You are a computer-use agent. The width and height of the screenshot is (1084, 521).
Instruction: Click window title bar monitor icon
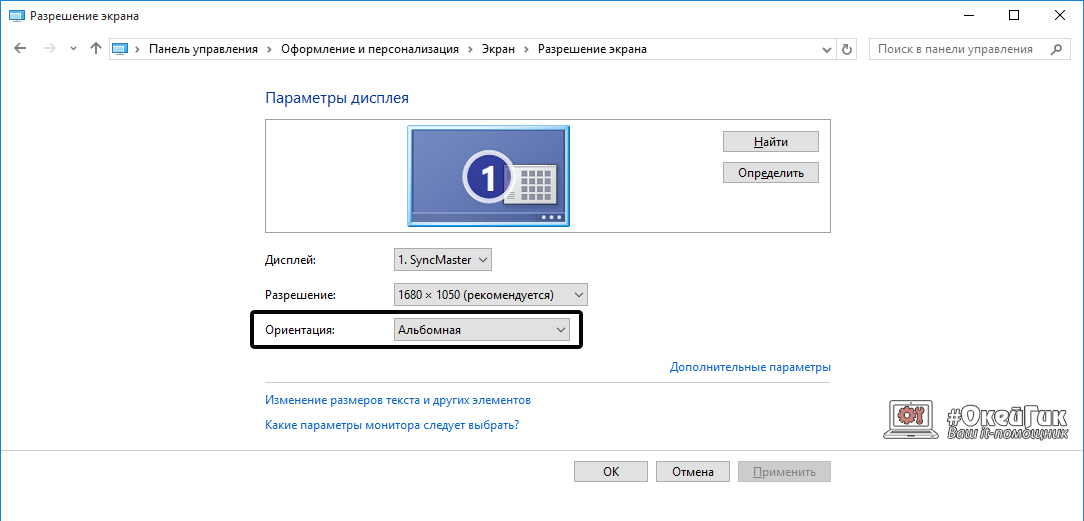15,15
